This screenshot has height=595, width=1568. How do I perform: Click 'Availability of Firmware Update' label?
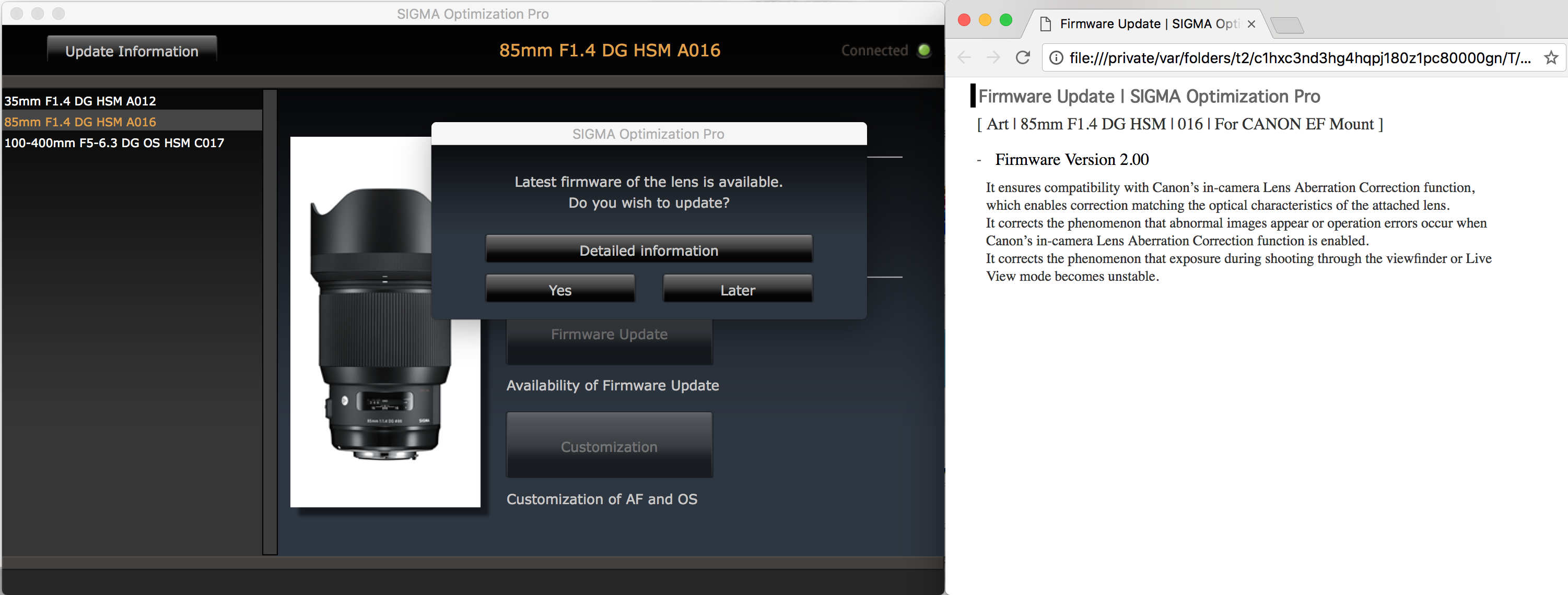[x=612, y=385]
